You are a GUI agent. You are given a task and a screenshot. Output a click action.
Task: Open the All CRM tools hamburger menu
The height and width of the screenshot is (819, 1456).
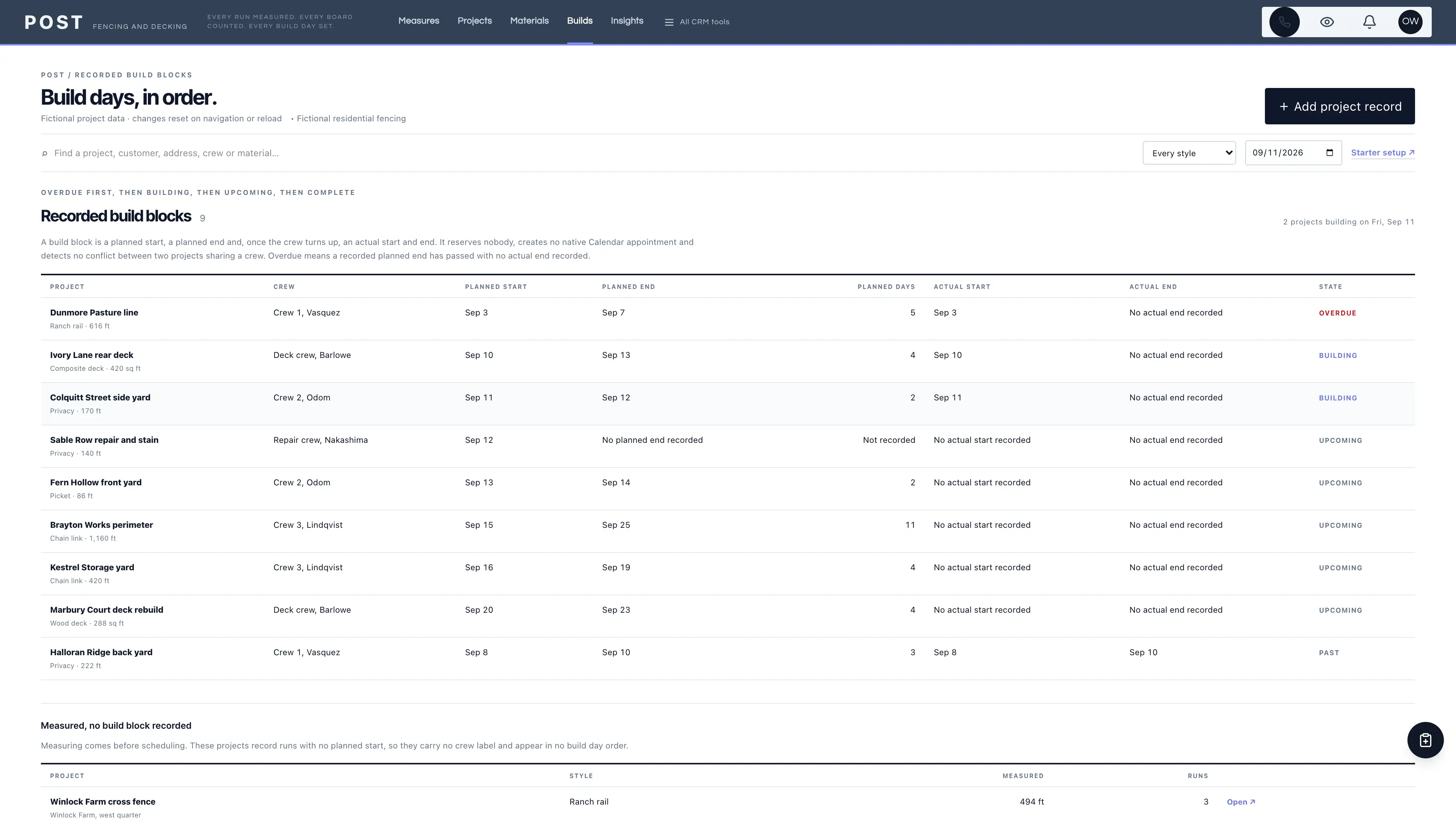pos(697,22)
